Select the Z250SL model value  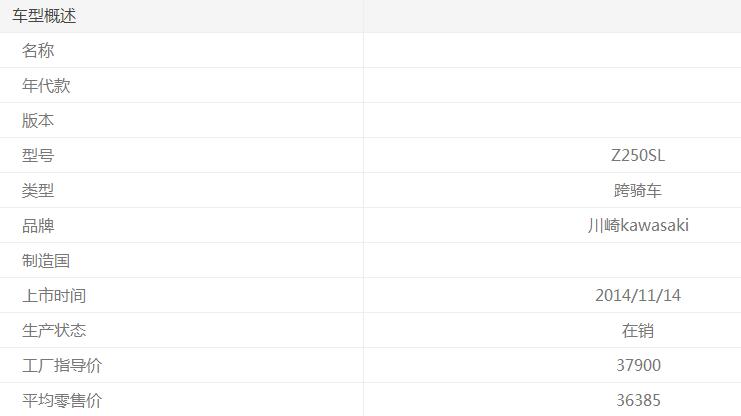tap(637, 156)
